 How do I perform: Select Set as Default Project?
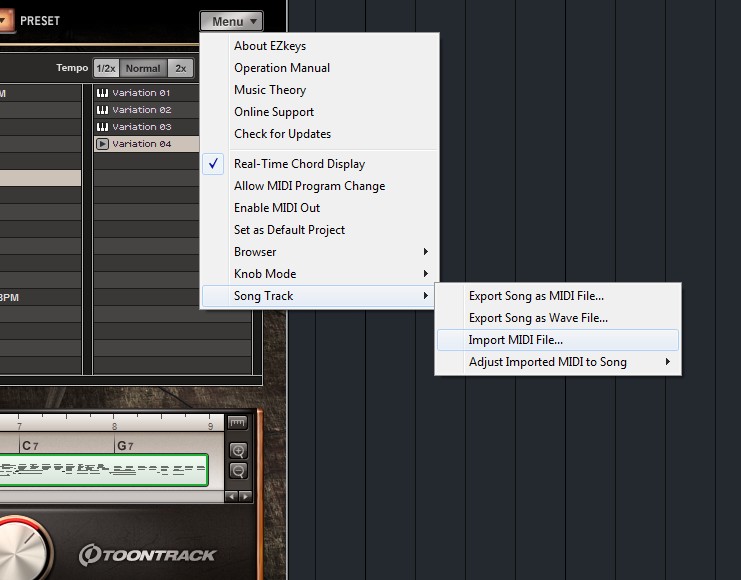point(319,230)
